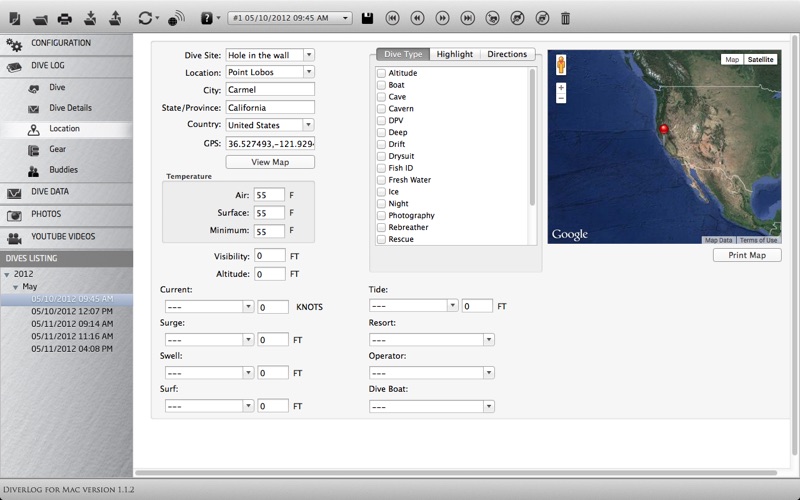Screen dimensions: 800x500
Task: Expand the Dive Site dropdown
Action: coord(309,55)
